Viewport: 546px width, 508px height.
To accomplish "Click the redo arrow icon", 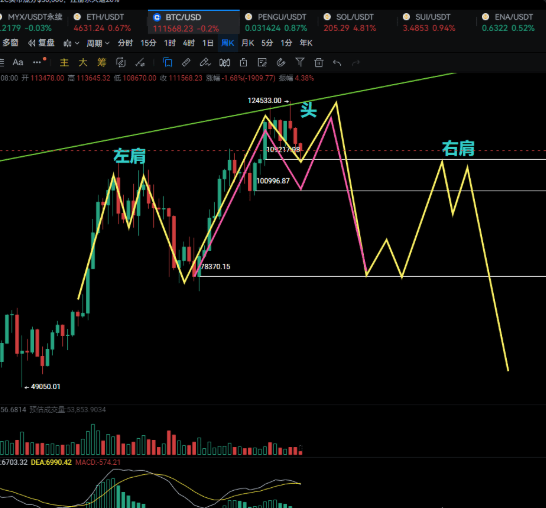I will tap(356, 63).
